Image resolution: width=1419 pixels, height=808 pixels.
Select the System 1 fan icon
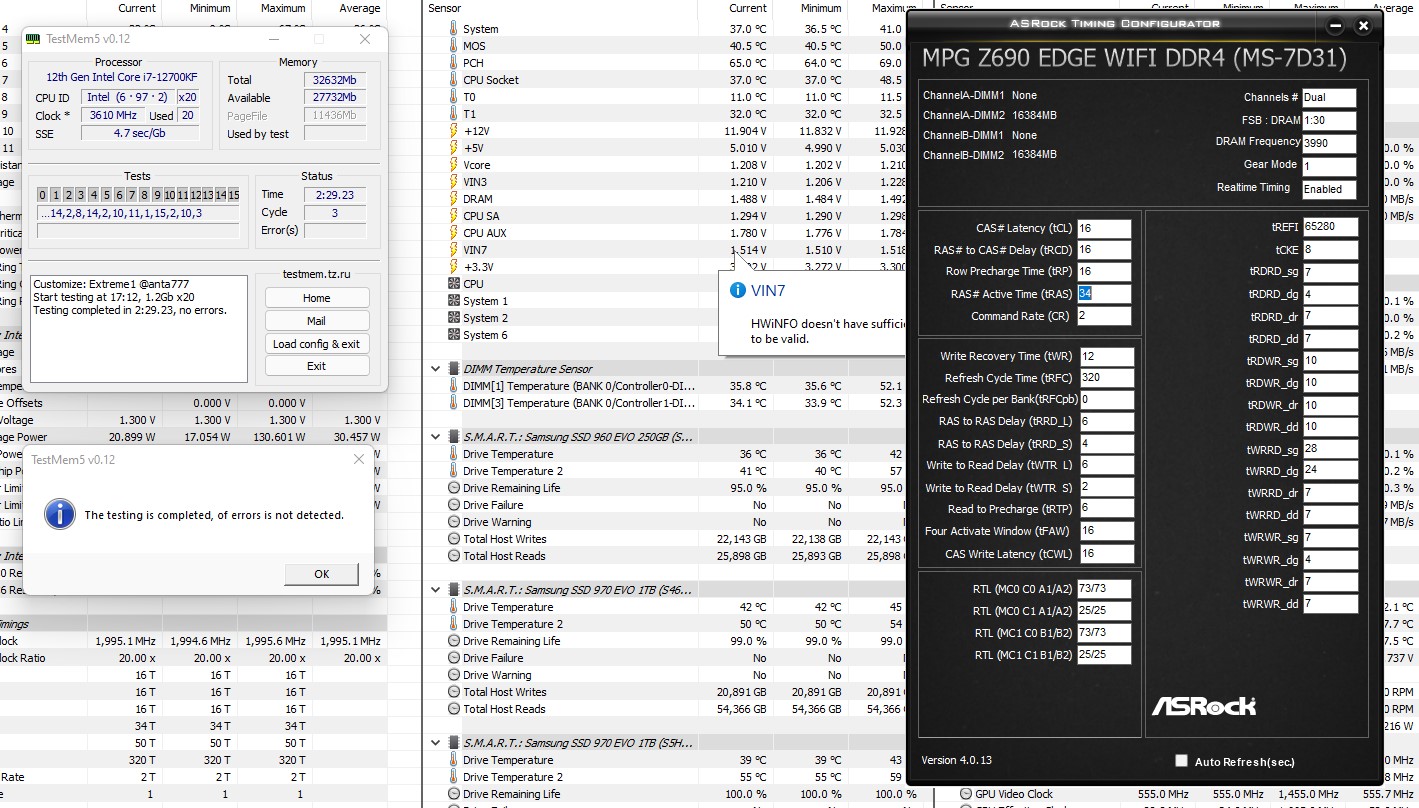tap(453, 301)
